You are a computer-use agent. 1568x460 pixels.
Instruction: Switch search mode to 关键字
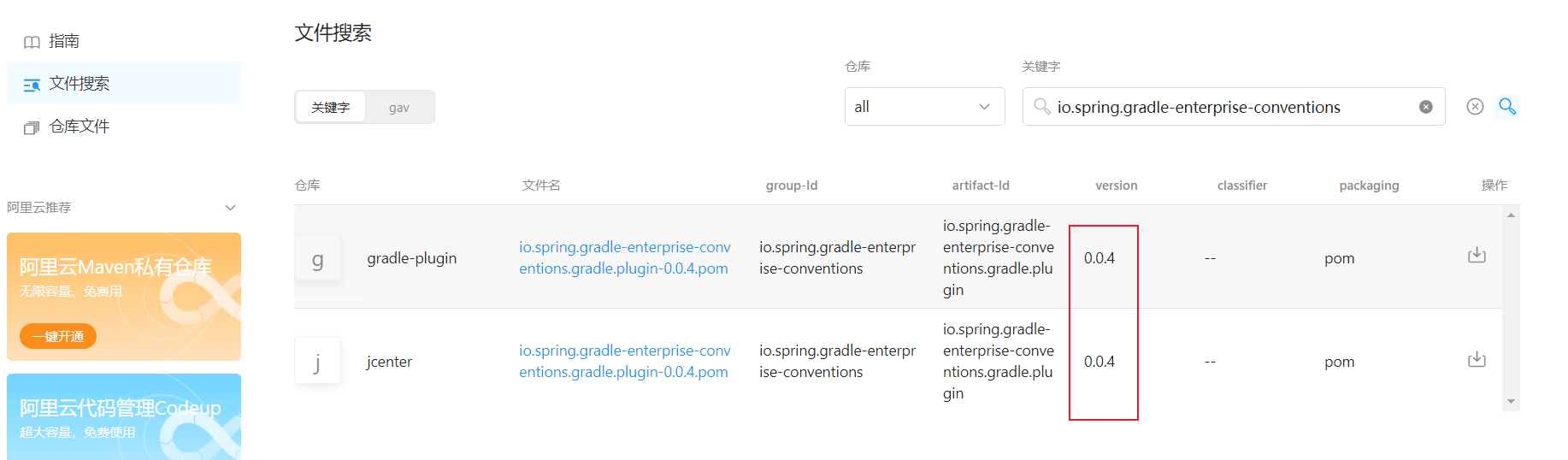[x=331, y=108]
